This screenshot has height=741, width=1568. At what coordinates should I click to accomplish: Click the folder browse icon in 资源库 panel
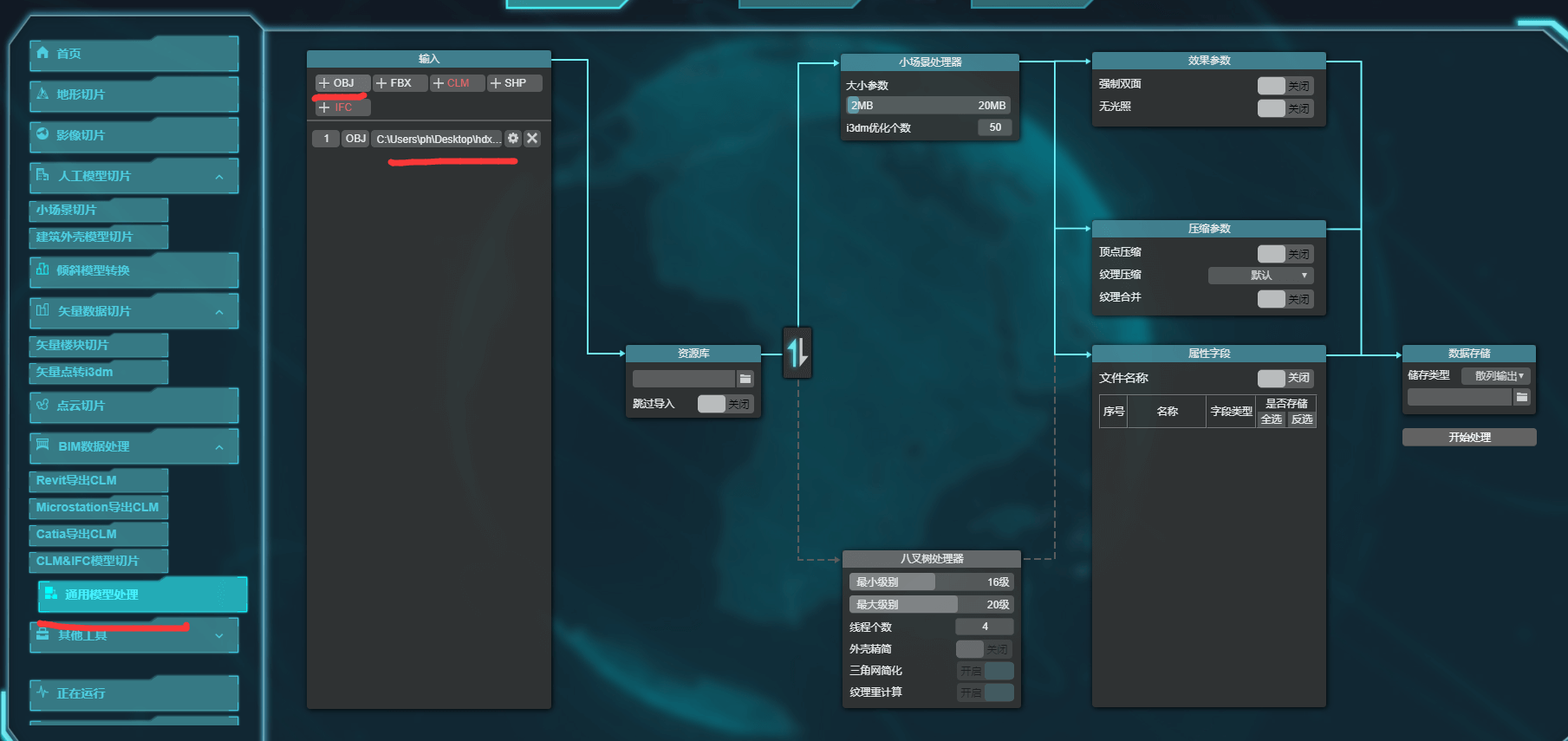[x=745, y=379]
